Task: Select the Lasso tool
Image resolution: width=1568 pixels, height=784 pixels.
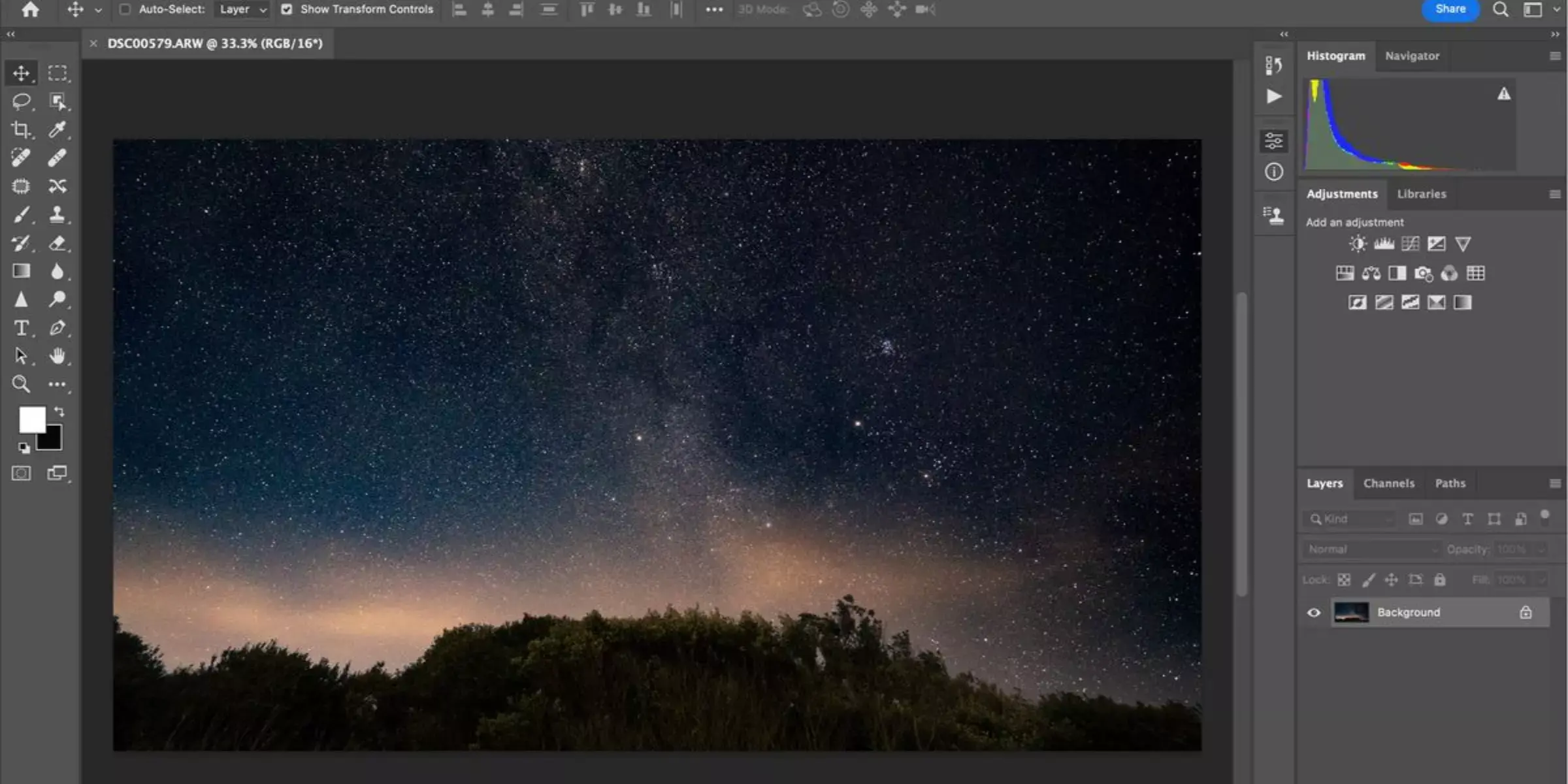Action: click(21, 101)
